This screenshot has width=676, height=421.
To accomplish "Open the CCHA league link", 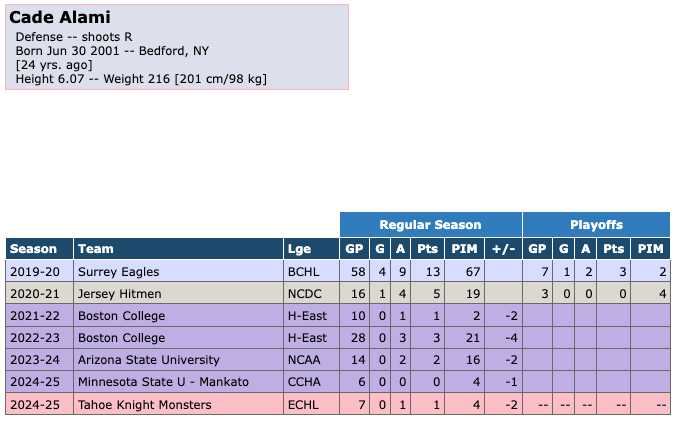I will pyautogui.click(x=302, y=381).
